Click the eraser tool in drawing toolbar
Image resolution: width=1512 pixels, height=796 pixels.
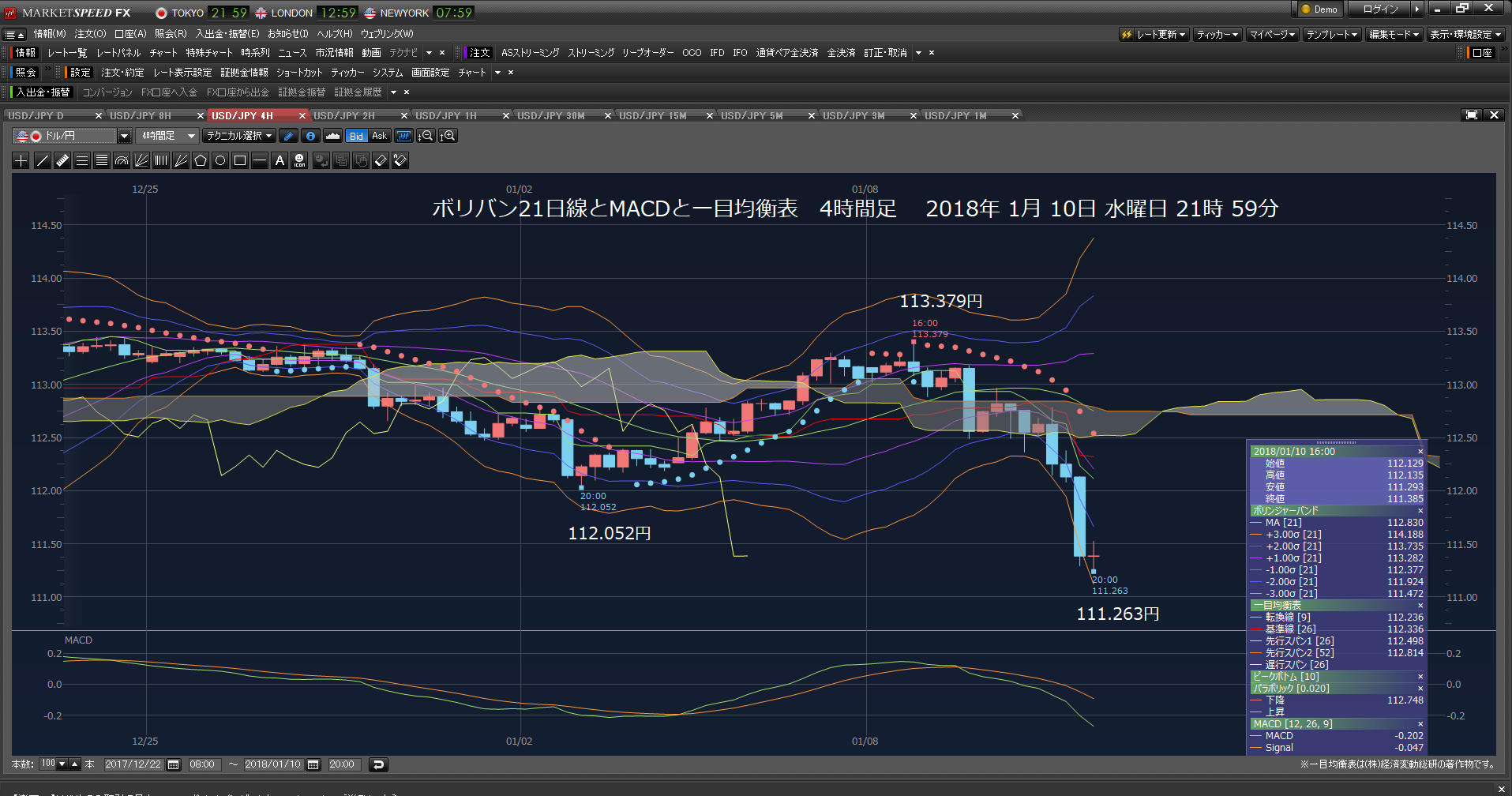point(381,160)
